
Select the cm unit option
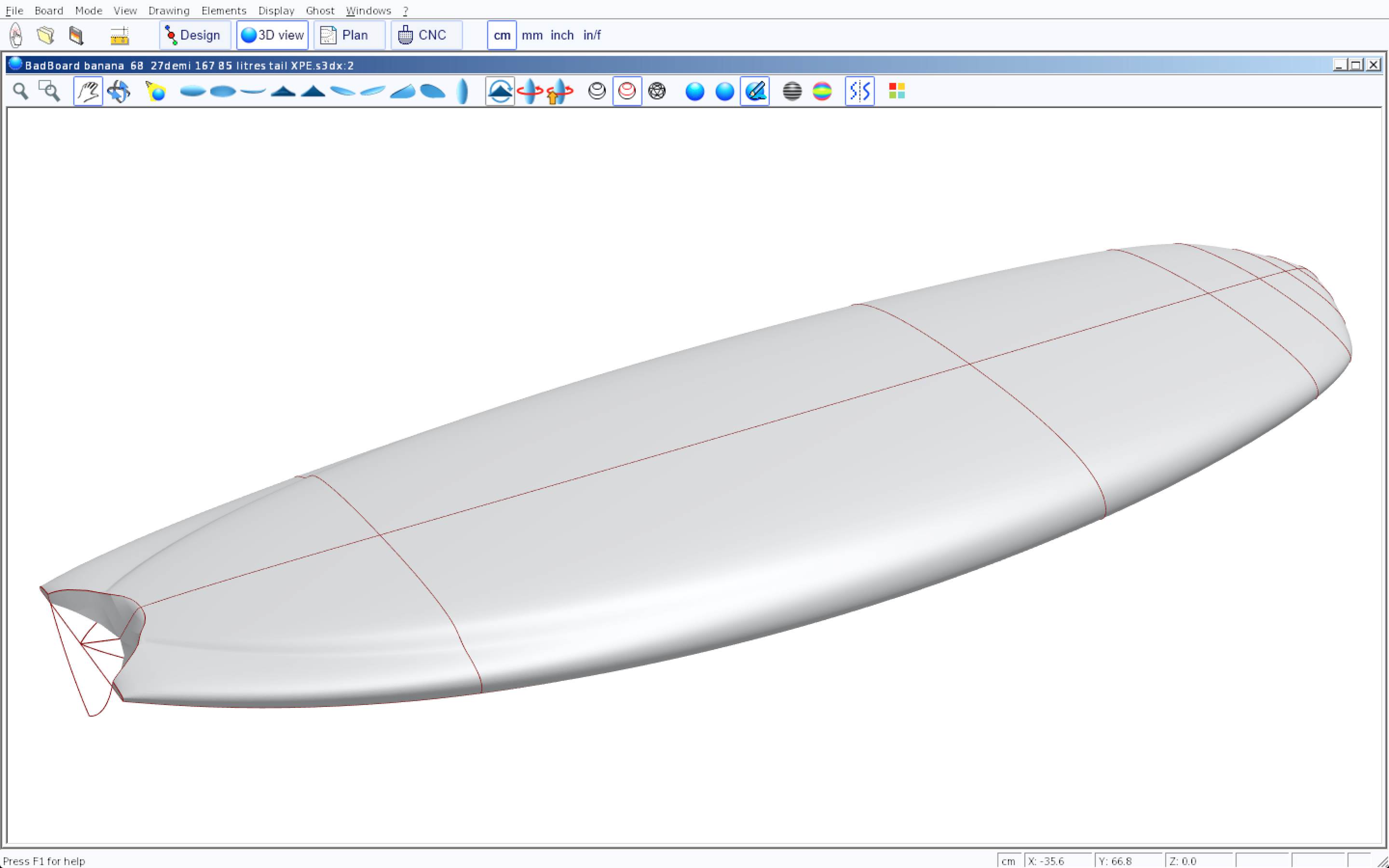pos(502,36)
